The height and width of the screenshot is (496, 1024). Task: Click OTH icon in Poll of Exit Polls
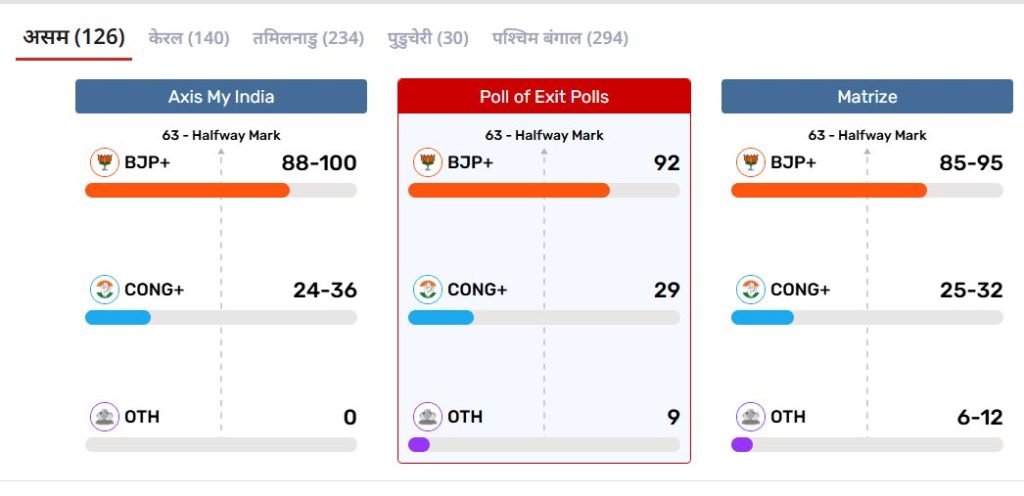[427, 417]
